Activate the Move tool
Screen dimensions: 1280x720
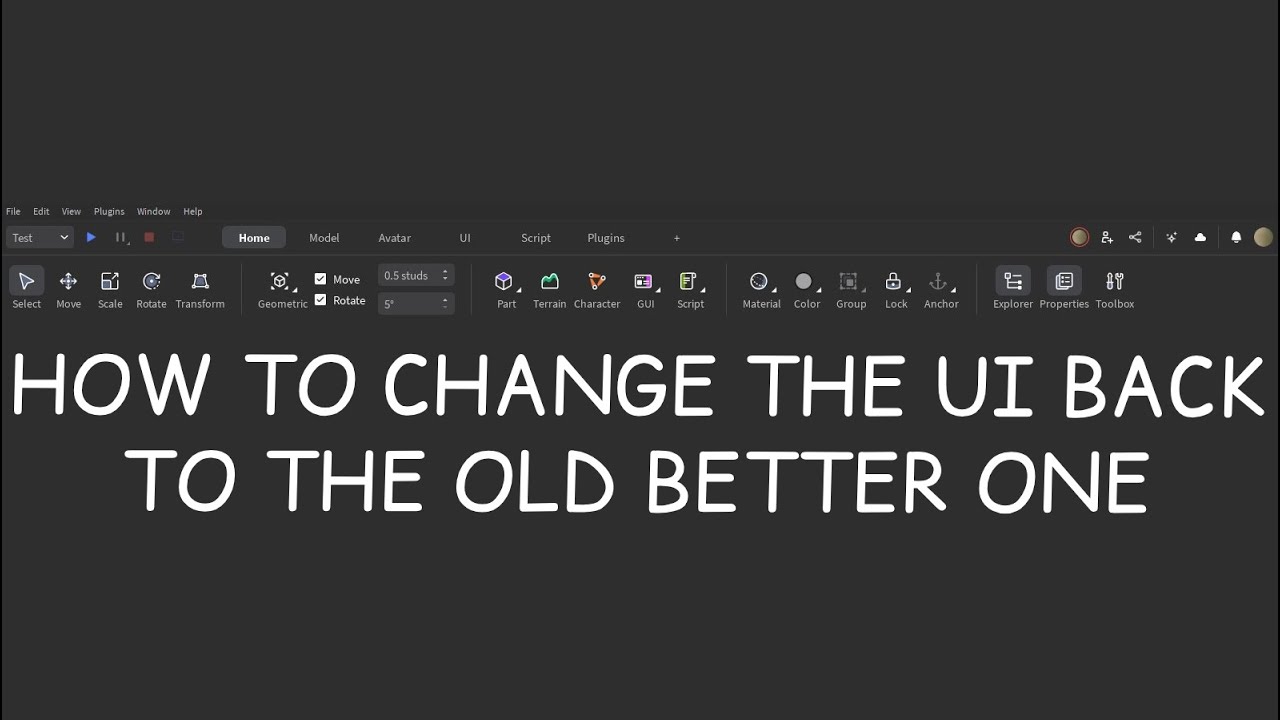pyautogui.click(x=68, y=289)
